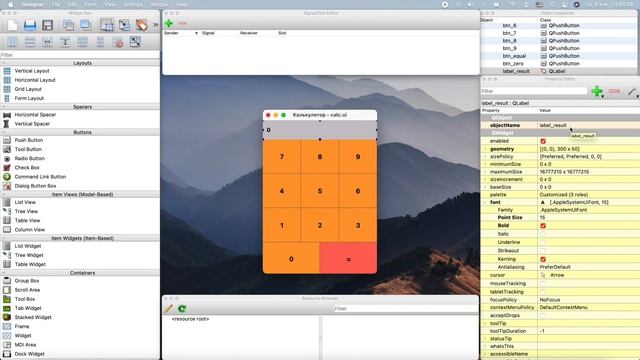Open the Apple menu
This screenshot has width=640, height=360.
(11, 4)
